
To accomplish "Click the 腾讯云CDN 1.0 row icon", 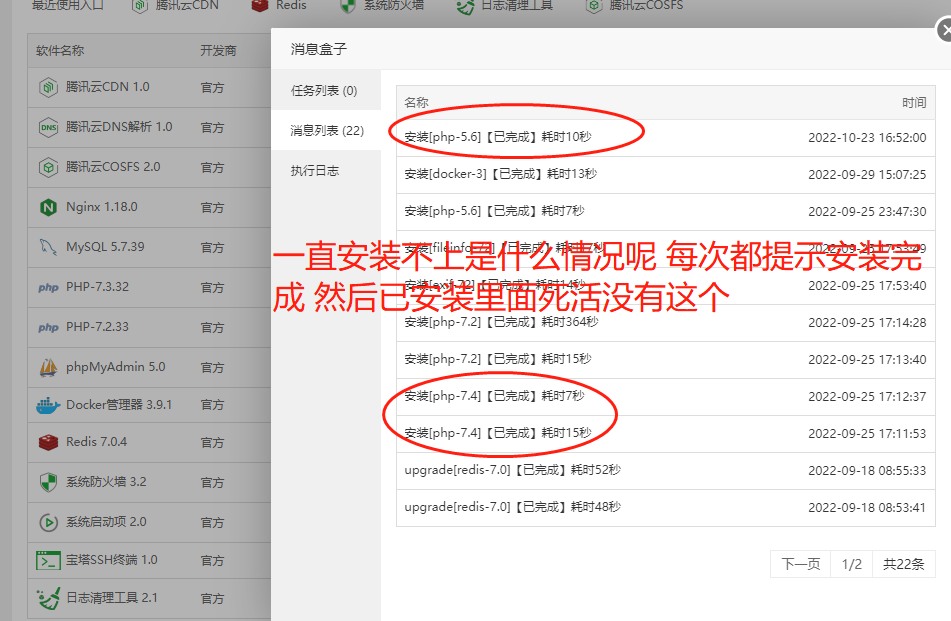I will [x=48, y=87].
